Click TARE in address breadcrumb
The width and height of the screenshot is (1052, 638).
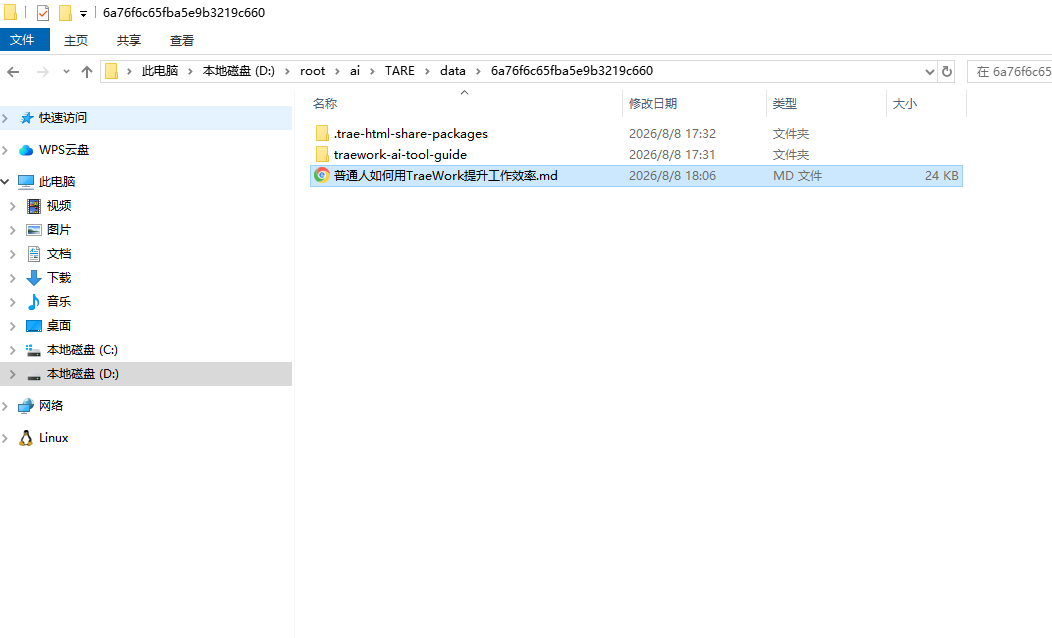point(400,70)
